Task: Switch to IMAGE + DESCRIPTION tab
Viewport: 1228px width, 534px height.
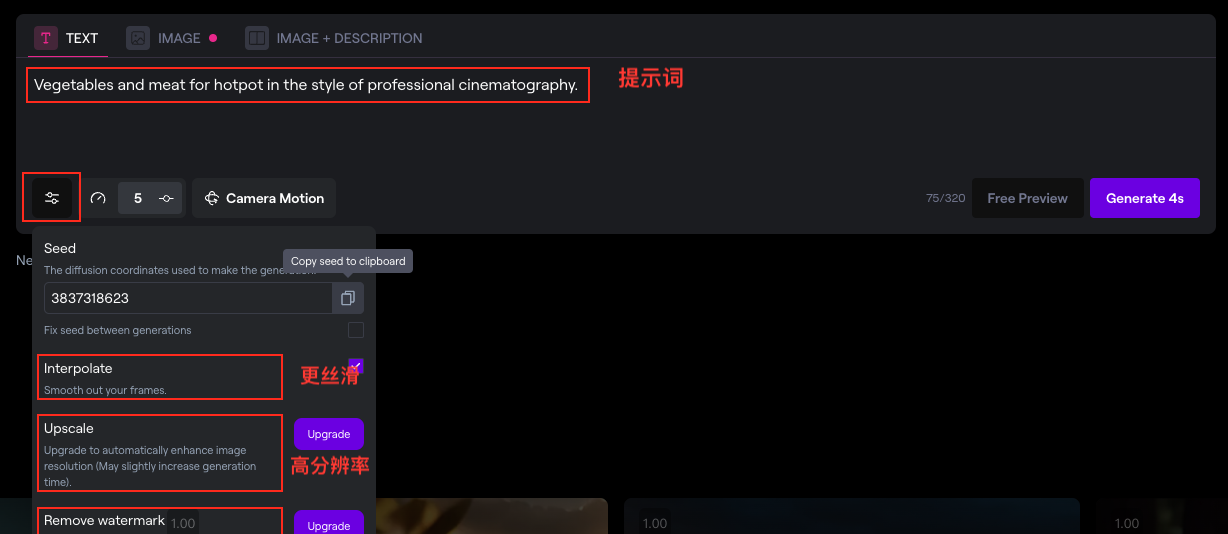Action: (x=334, y=38)
